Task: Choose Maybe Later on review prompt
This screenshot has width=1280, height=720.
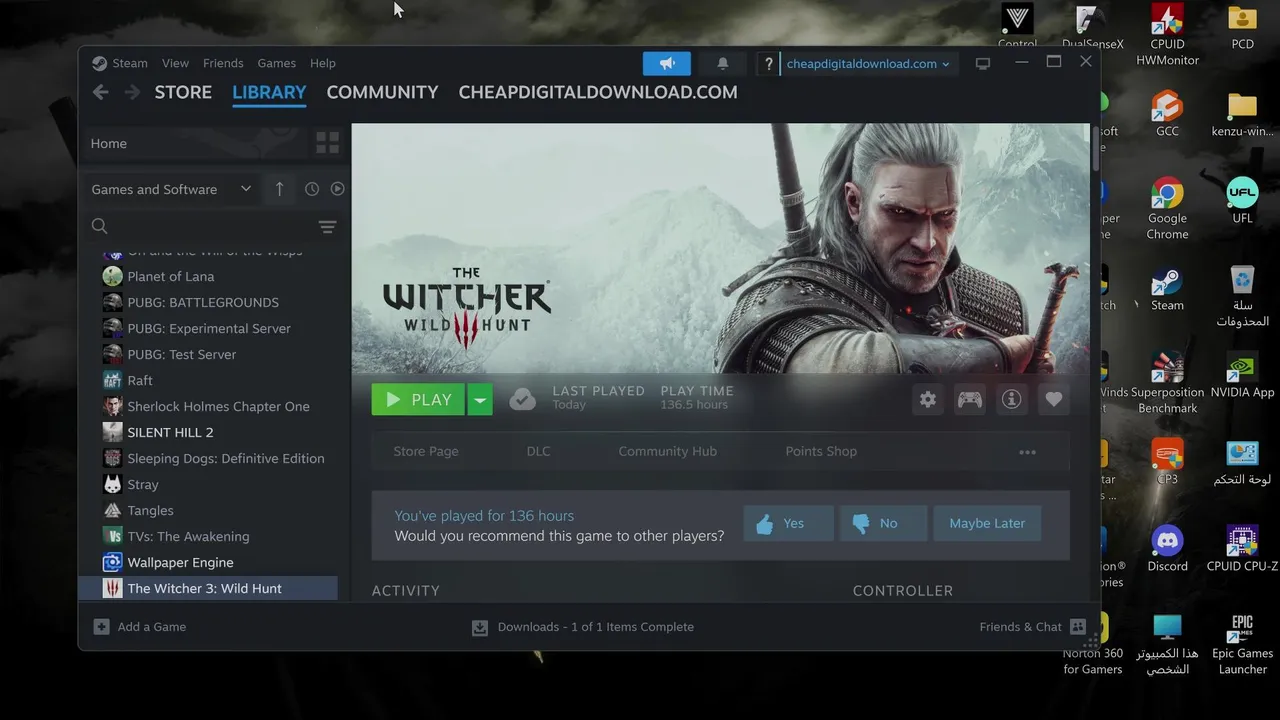Action: click(987, 523)
